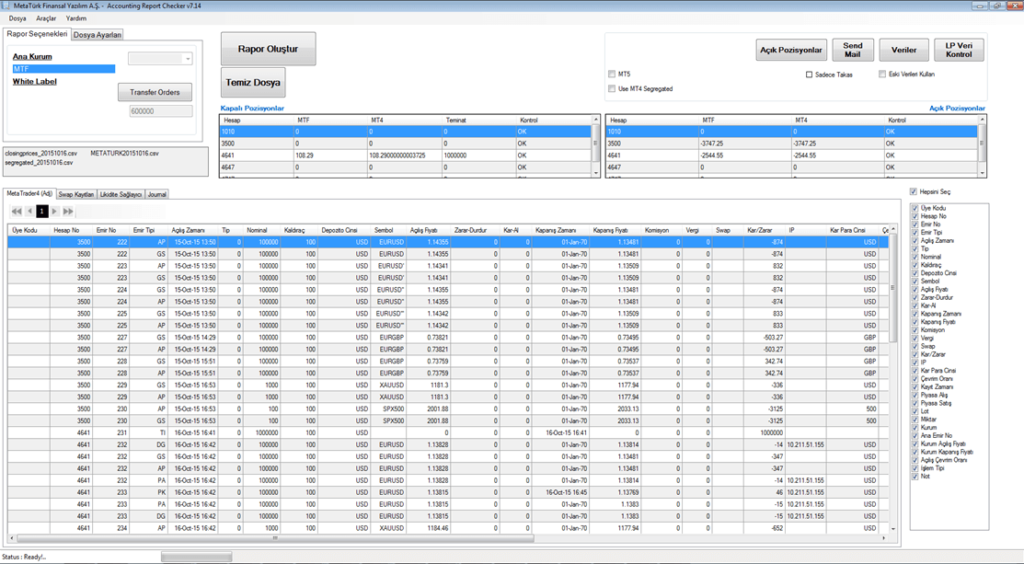Select current page number 1 indicator
Viewport: 1024px width, 564px height.
42,212
